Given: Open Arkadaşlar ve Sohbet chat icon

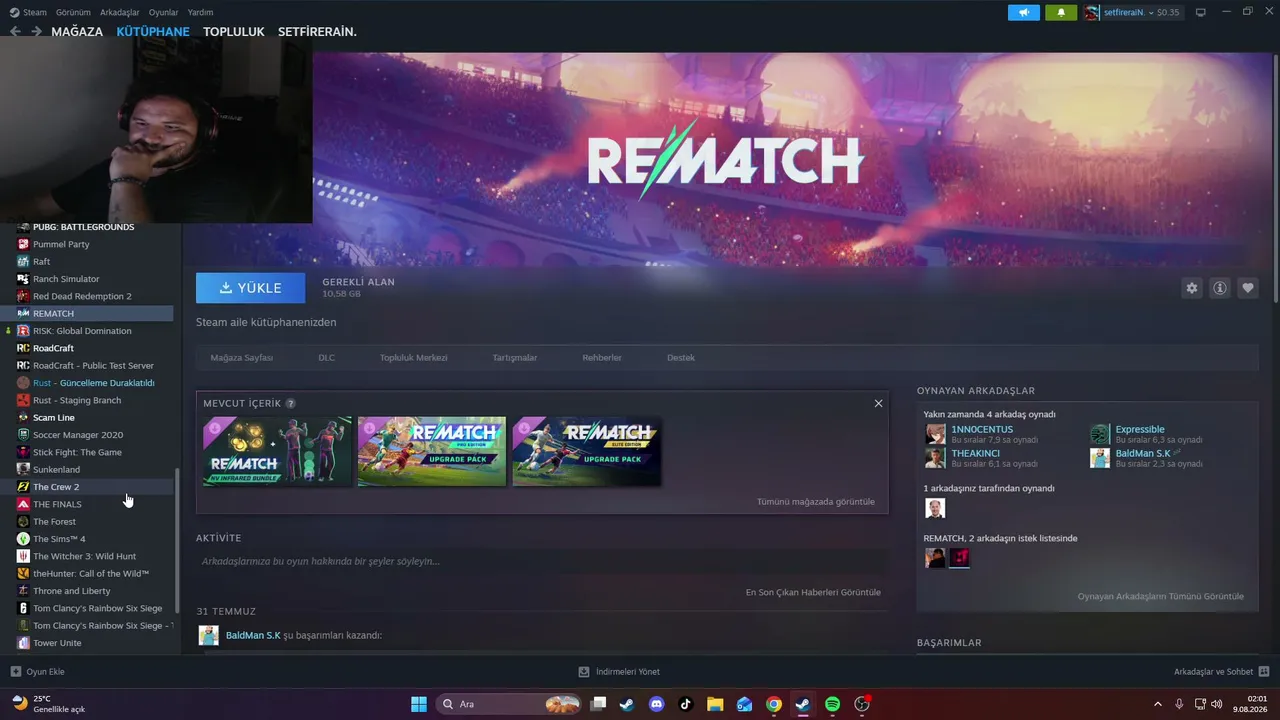Looking at the screenshot, I should point(1264,672).
